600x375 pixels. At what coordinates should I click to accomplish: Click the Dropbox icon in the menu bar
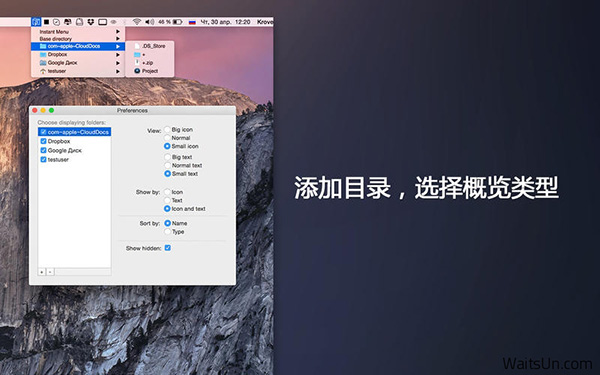point(91,22)
